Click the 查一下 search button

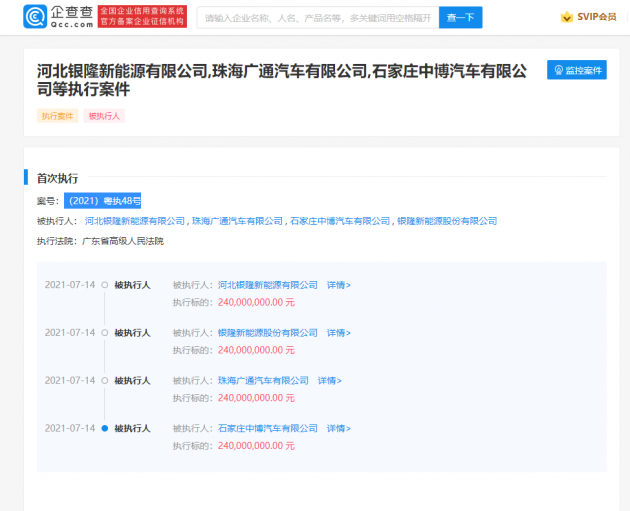click(460, 18)
